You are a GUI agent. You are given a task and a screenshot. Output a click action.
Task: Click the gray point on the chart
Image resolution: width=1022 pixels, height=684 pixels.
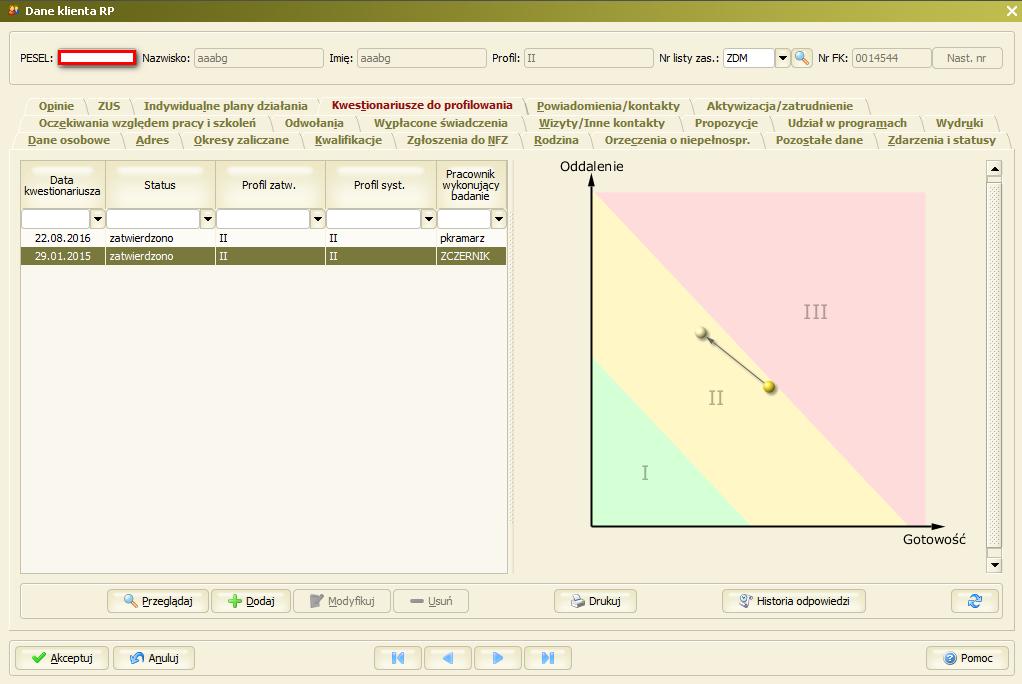701,333
